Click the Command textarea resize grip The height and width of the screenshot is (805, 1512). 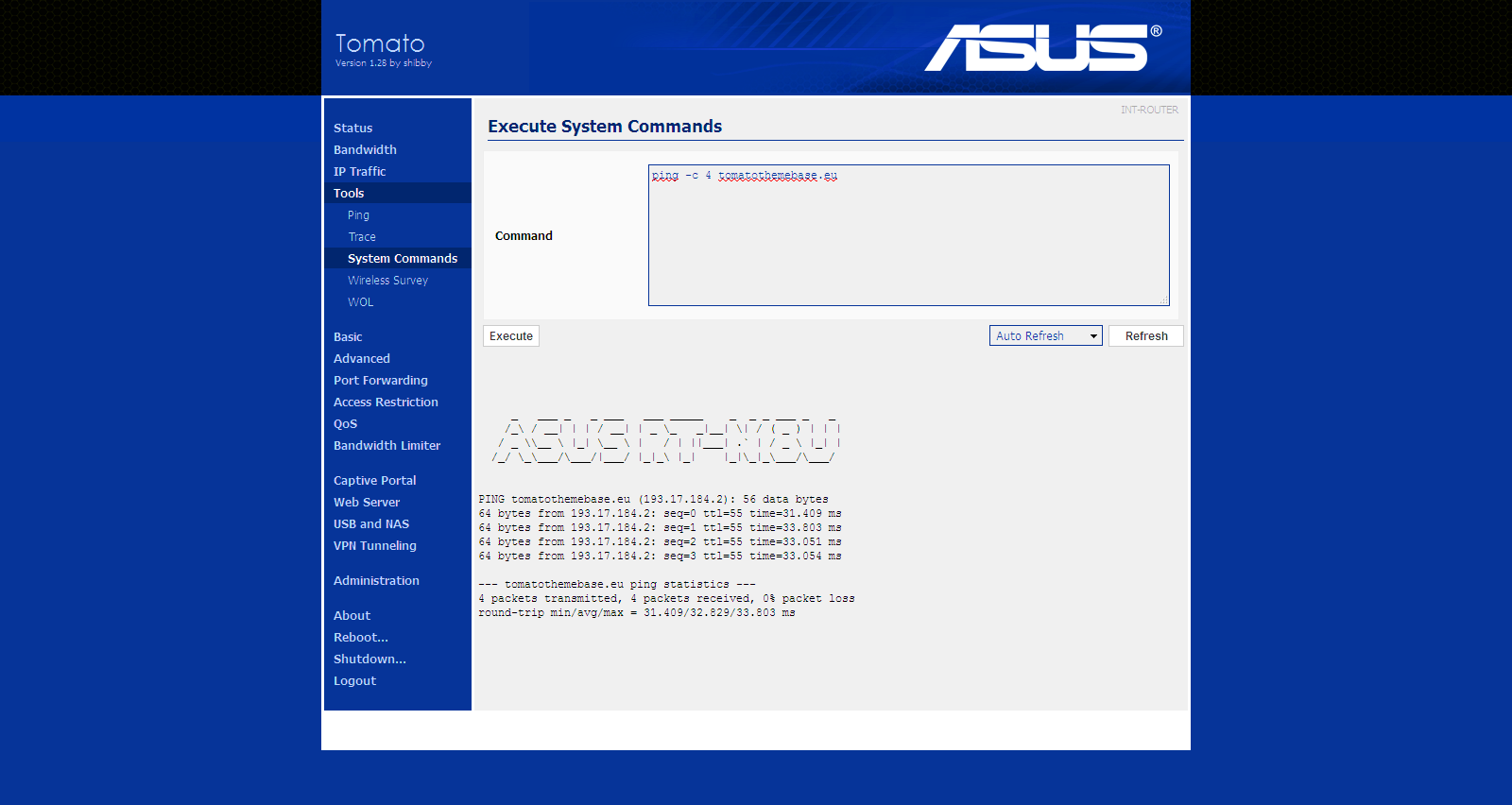1164,300
